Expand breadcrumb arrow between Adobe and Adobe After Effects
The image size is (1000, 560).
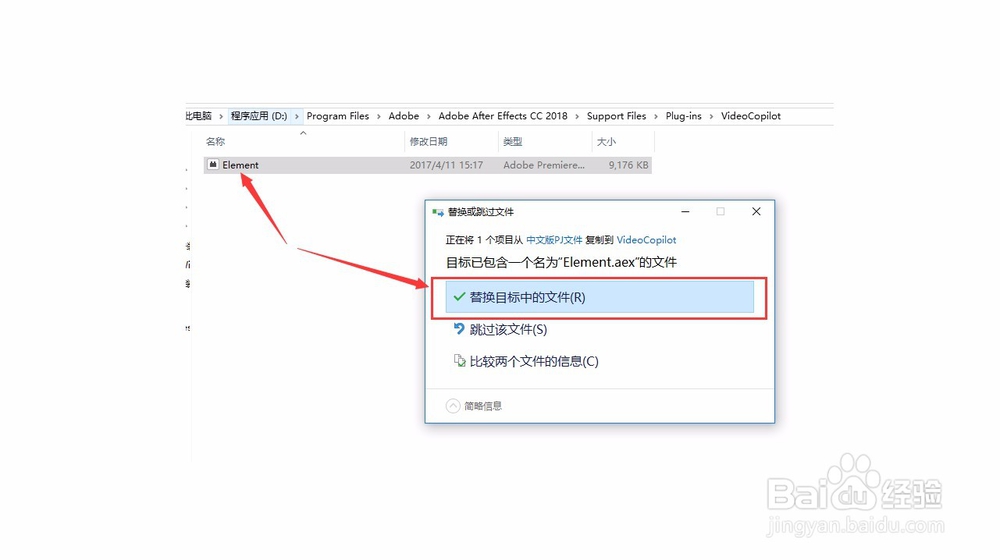(429, 116)
